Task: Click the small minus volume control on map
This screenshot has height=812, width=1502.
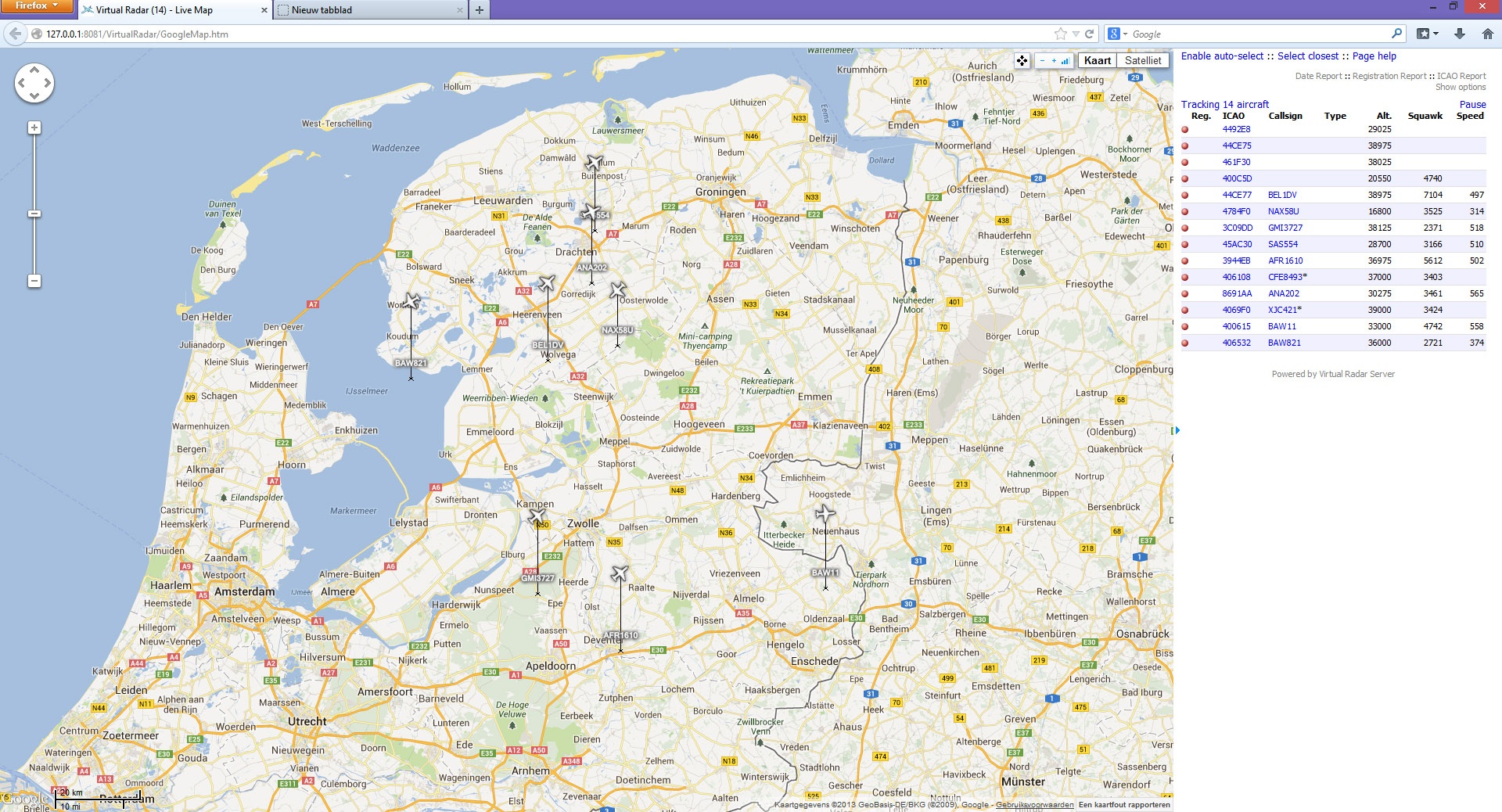Action: pyautogui.click(x=1042, y=60)
